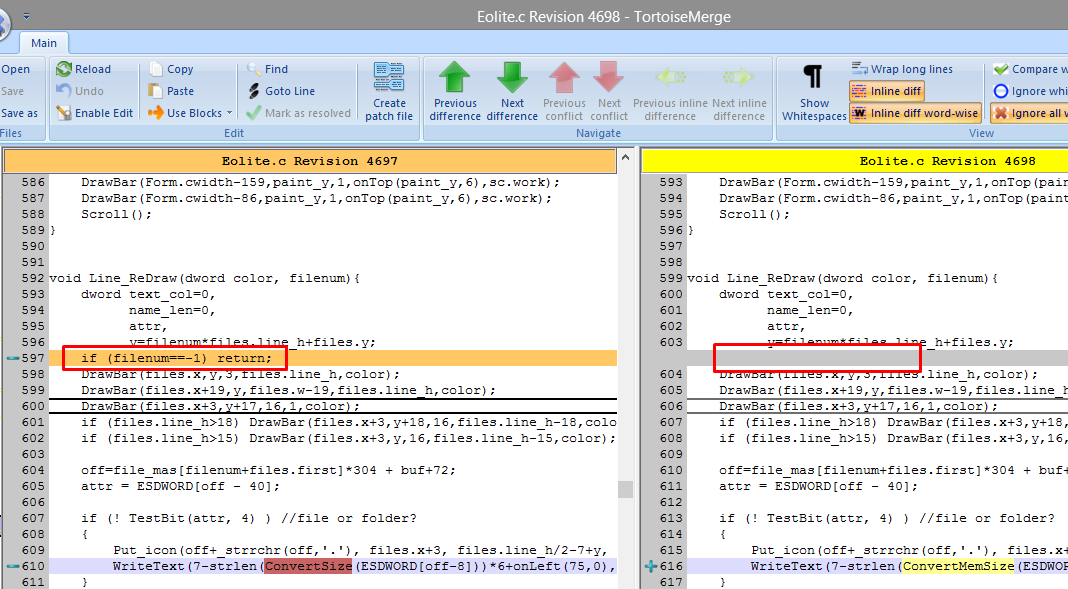Click Create patch file icon

click(x=389, y=90)
